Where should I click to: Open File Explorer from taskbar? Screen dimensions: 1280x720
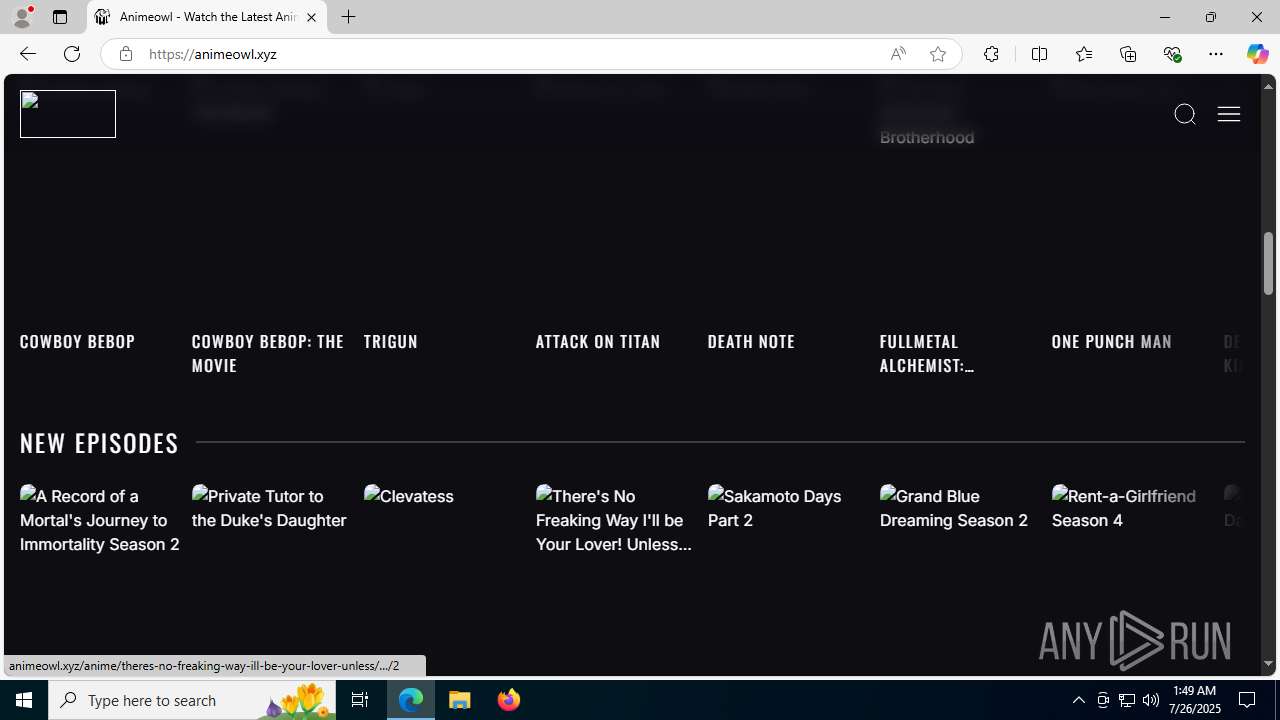click(460, 700)
